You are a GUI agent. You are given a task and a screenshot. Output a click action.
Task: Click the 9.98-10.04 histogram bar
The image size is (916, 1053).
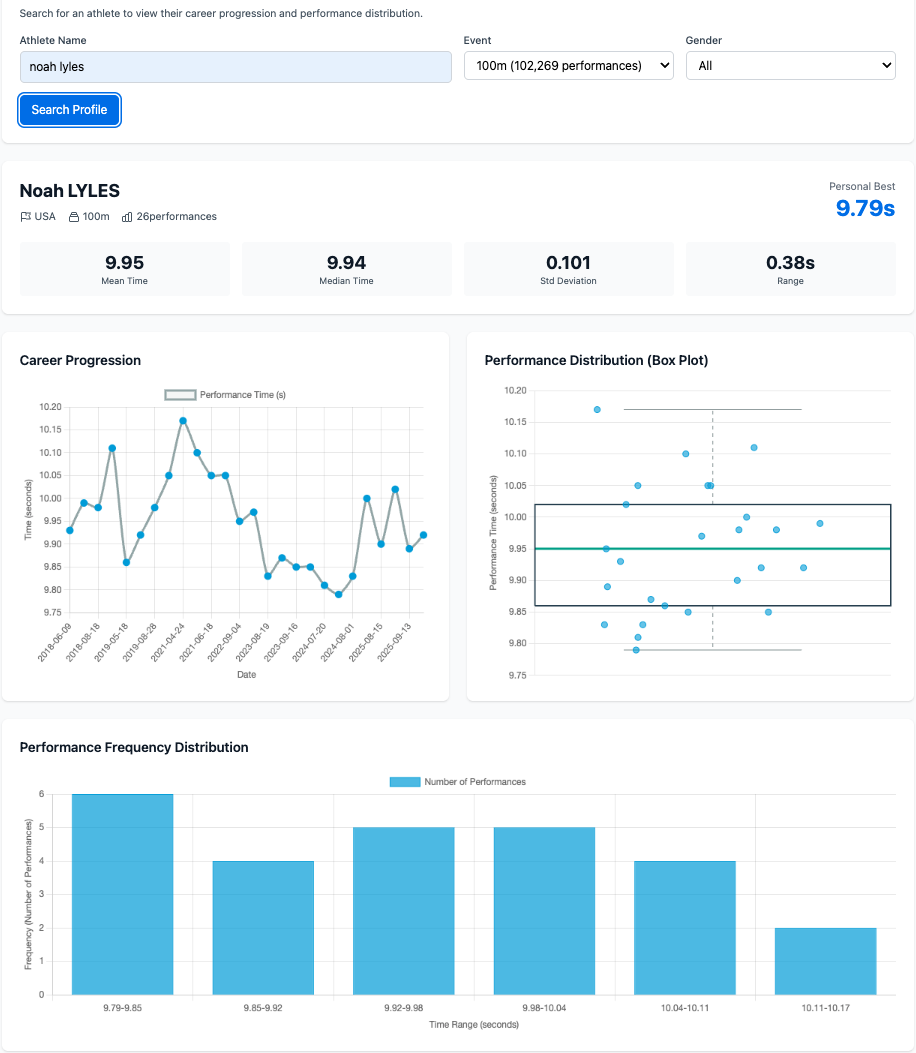coord(544,911)
